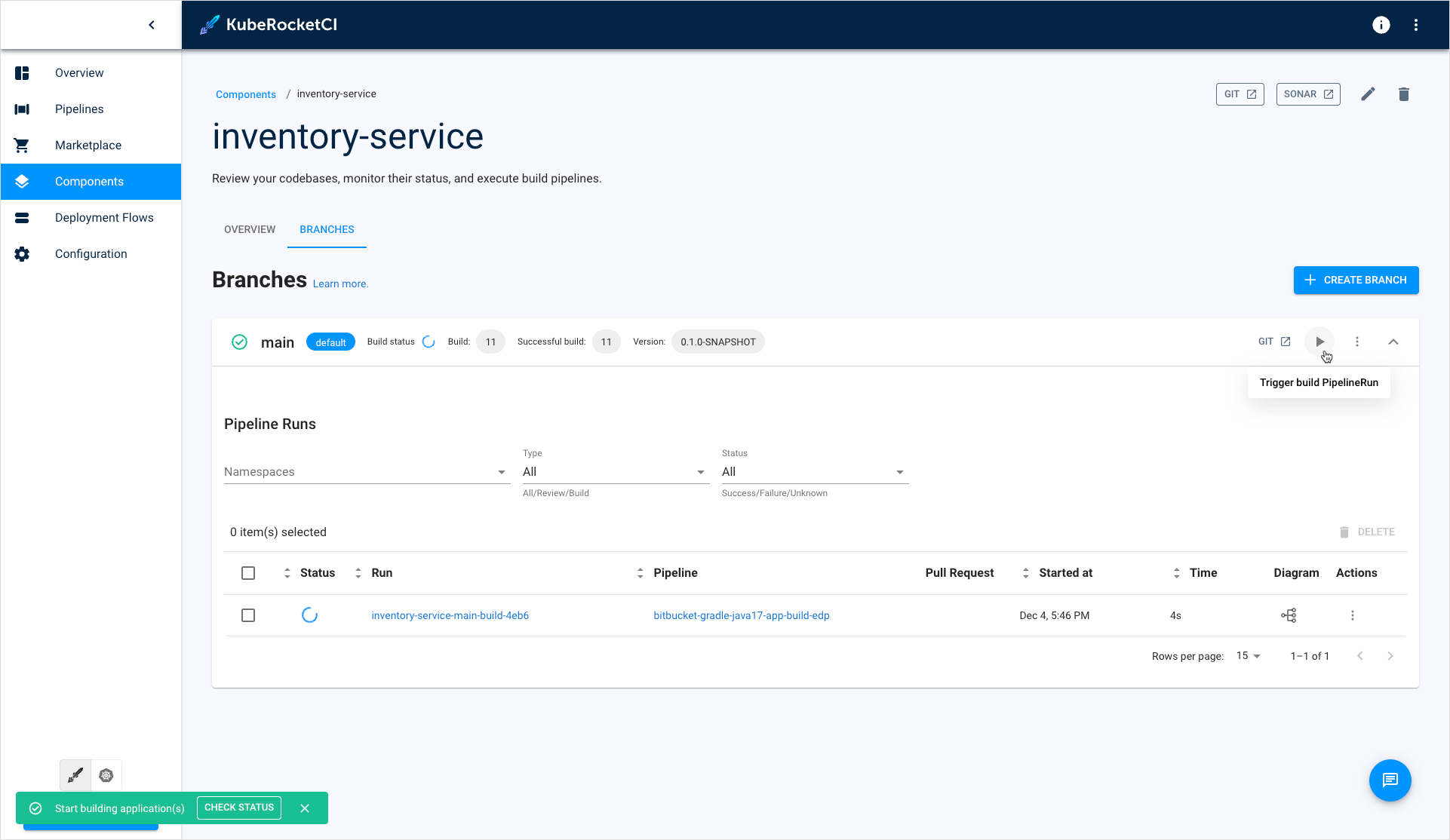The image size is (1450, 840).
Task: Select the BRANCHES tab
Action: 327,229
